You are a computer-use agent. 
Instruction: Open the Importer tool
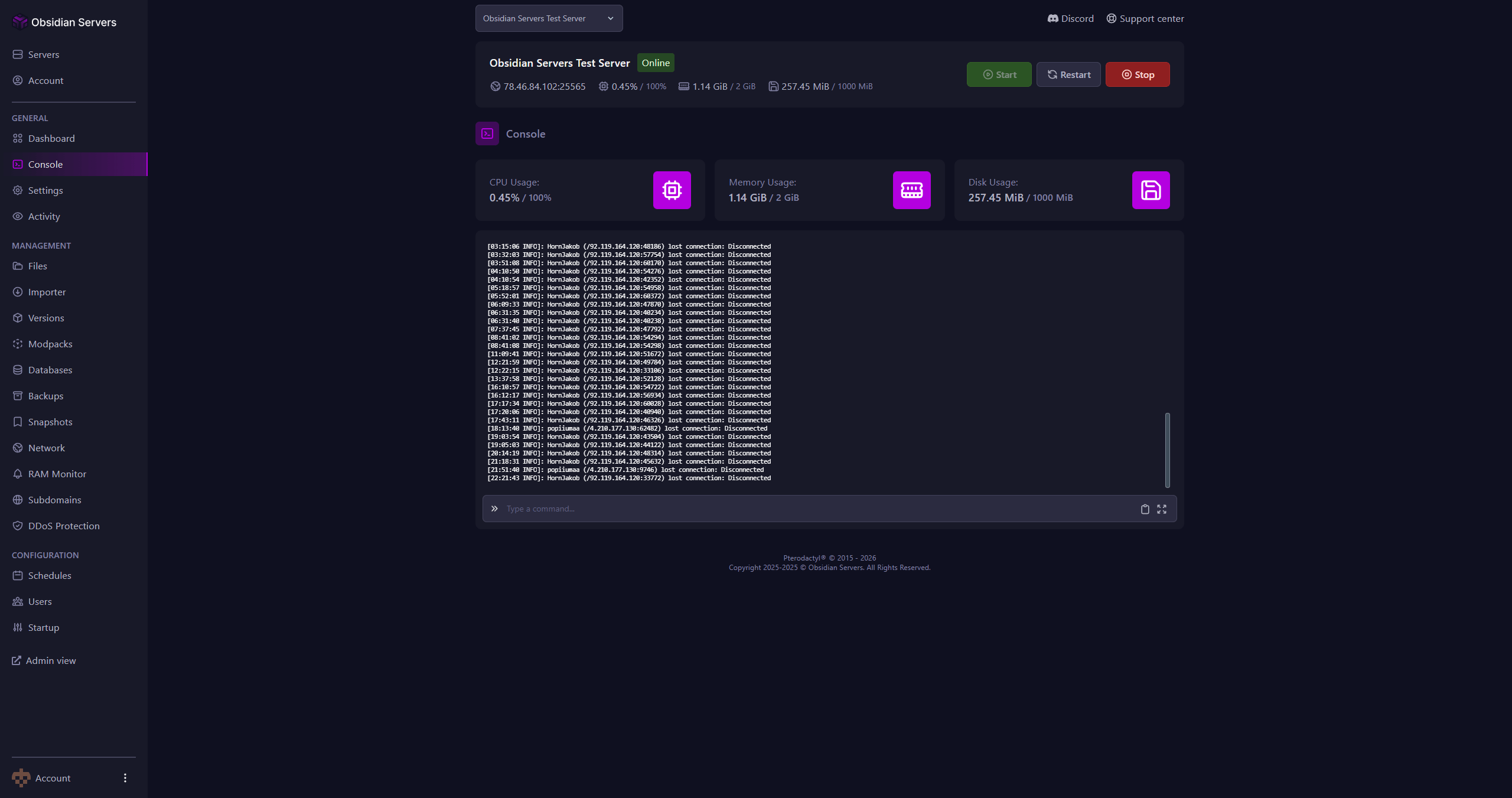click(x=47, y=292)
